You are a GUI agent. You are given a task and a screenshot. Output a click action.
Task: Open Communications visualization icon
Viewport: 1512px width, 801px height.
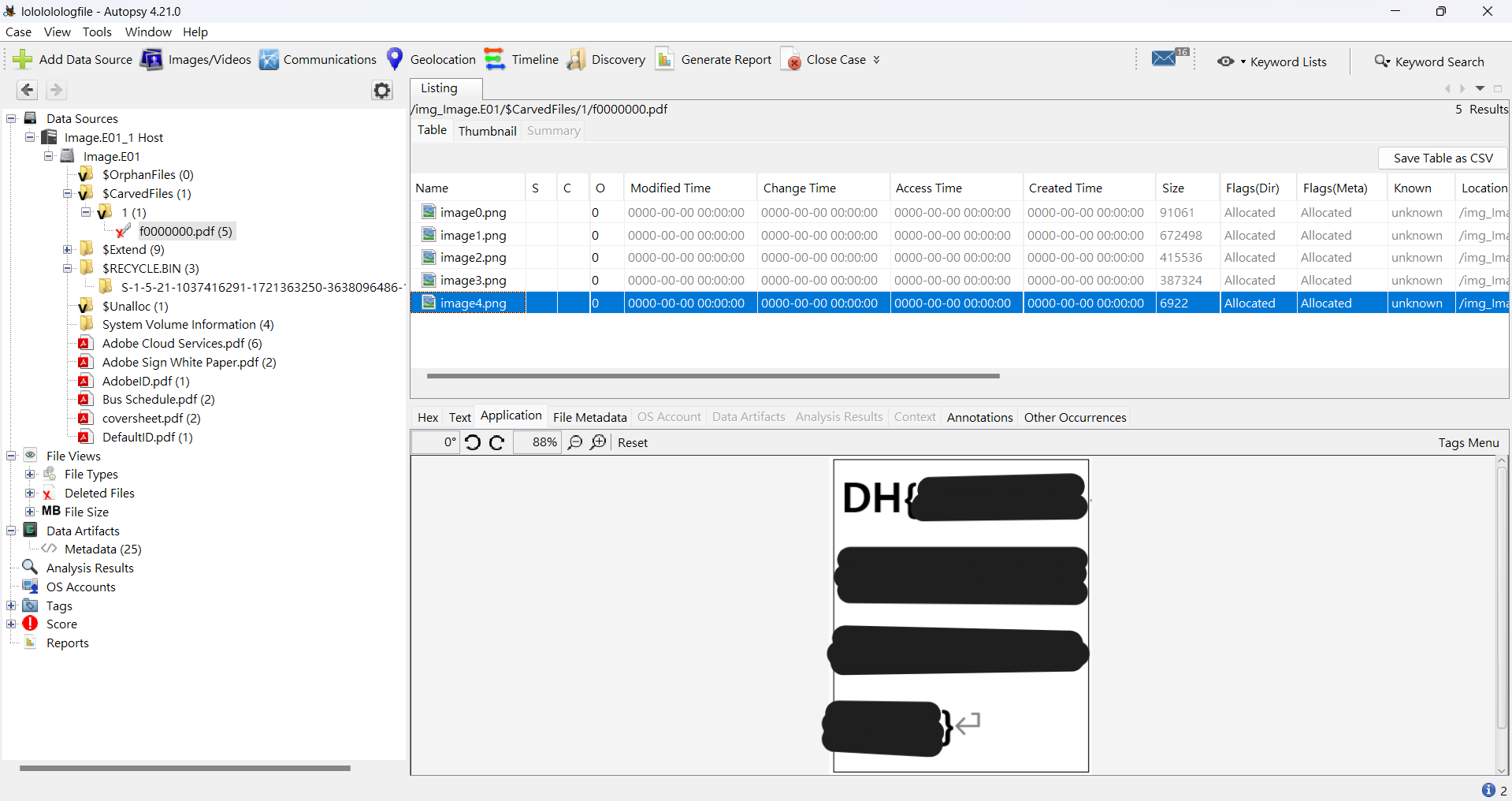point(269,60)
